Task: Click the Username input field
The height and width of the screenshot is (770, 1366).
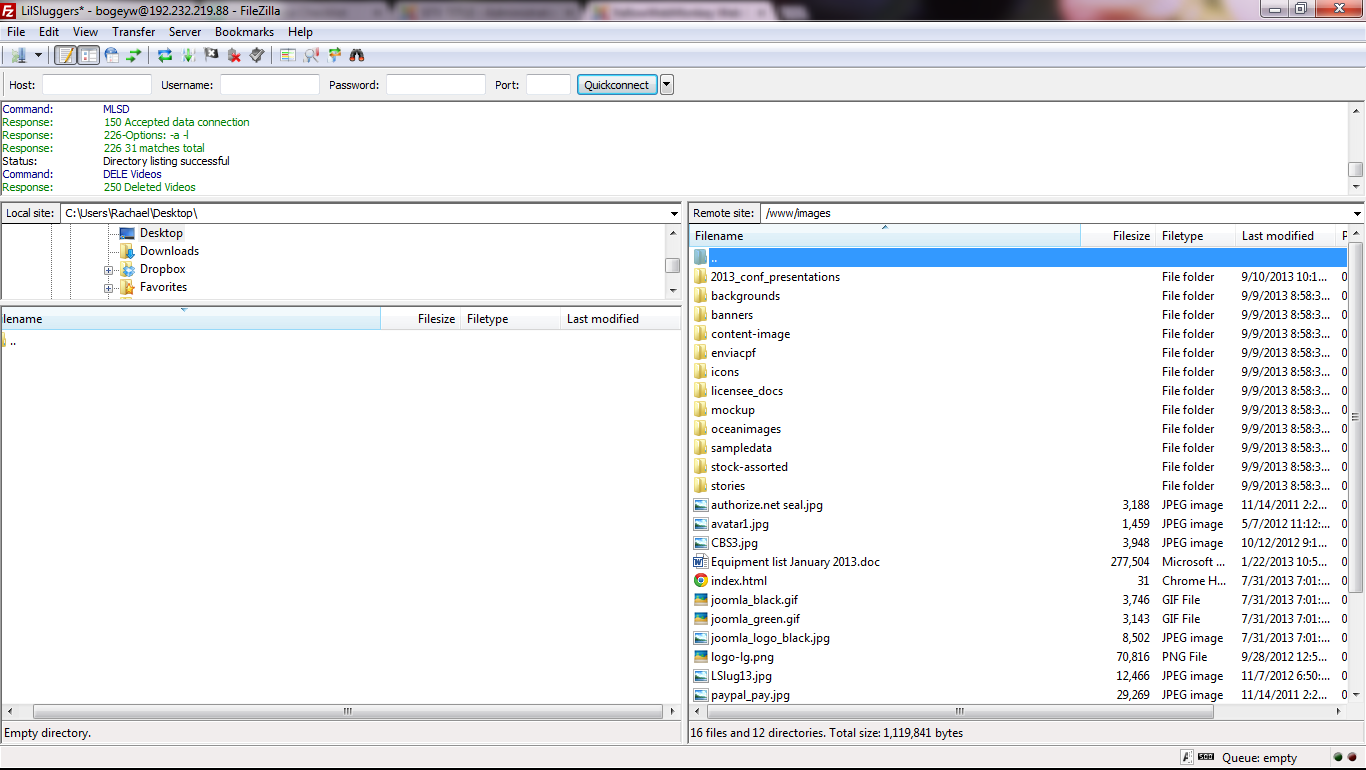Action: click(270, 85)
